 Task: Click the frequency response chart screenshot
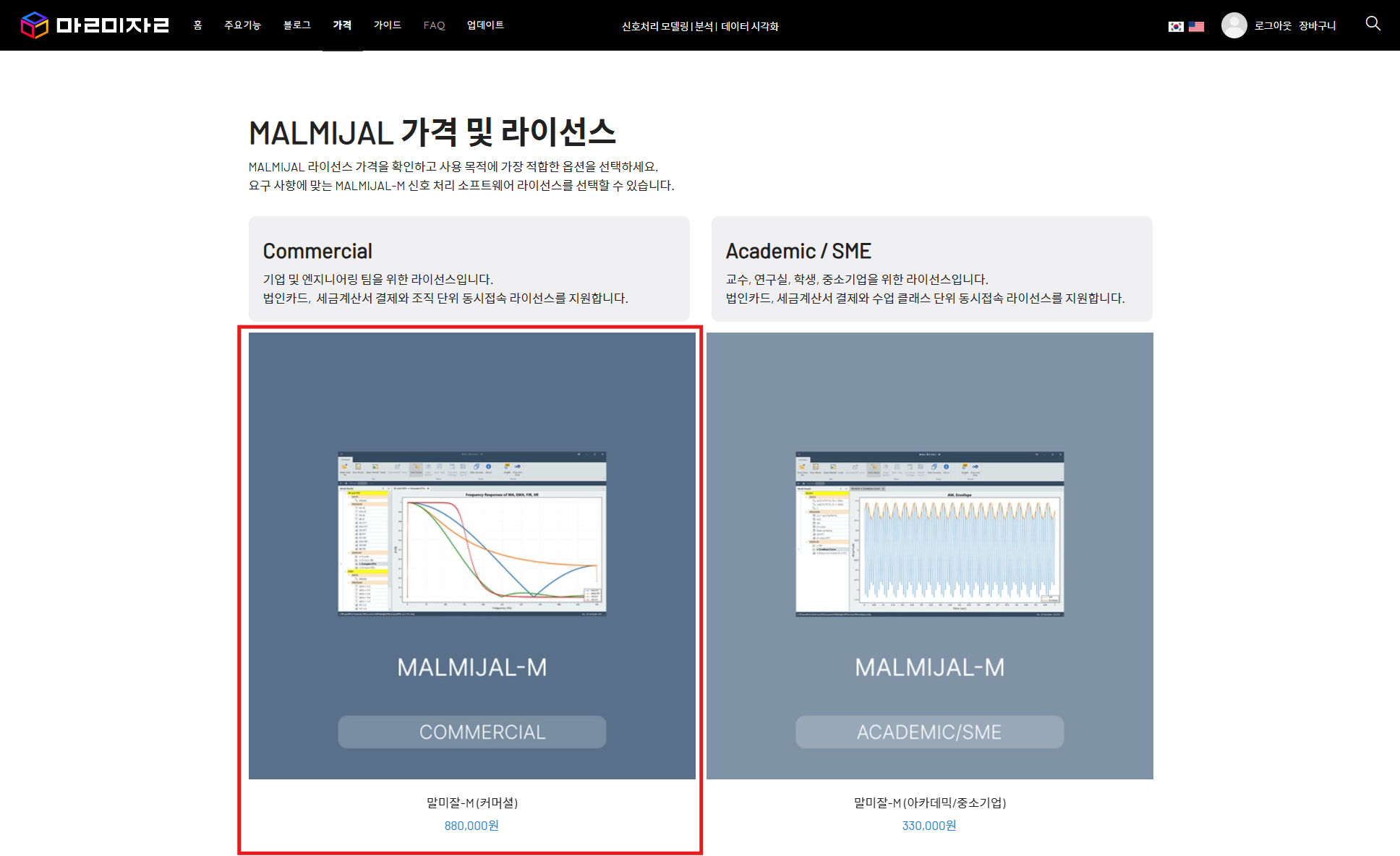click(472, 534)
